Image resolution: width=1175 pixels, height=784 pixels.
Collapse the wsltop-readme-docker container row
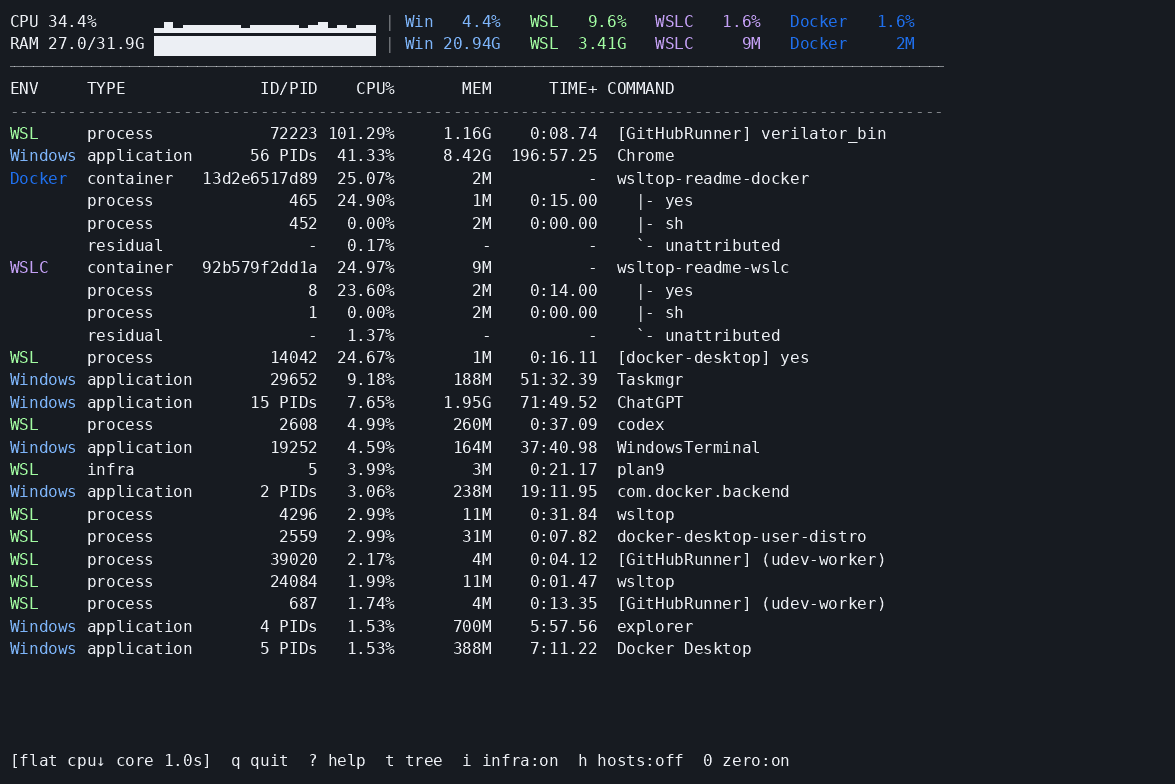410,178
